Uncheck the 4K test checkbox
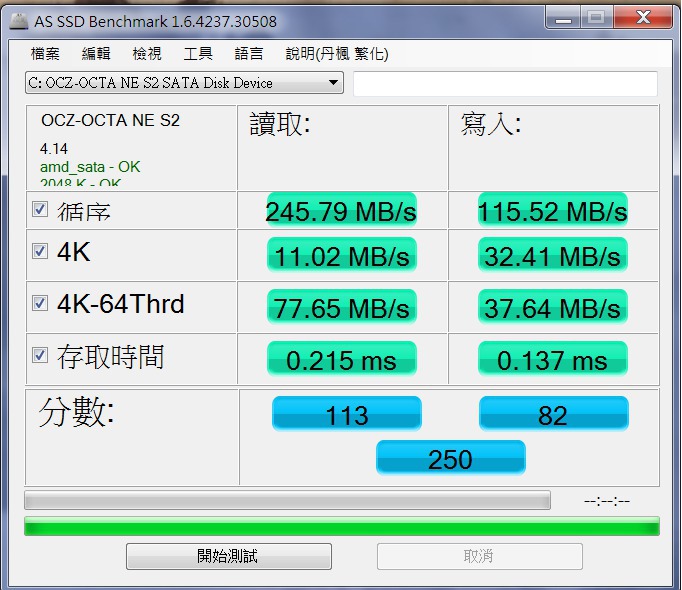Screen dimensions: 682x590 tap(40, 251)
